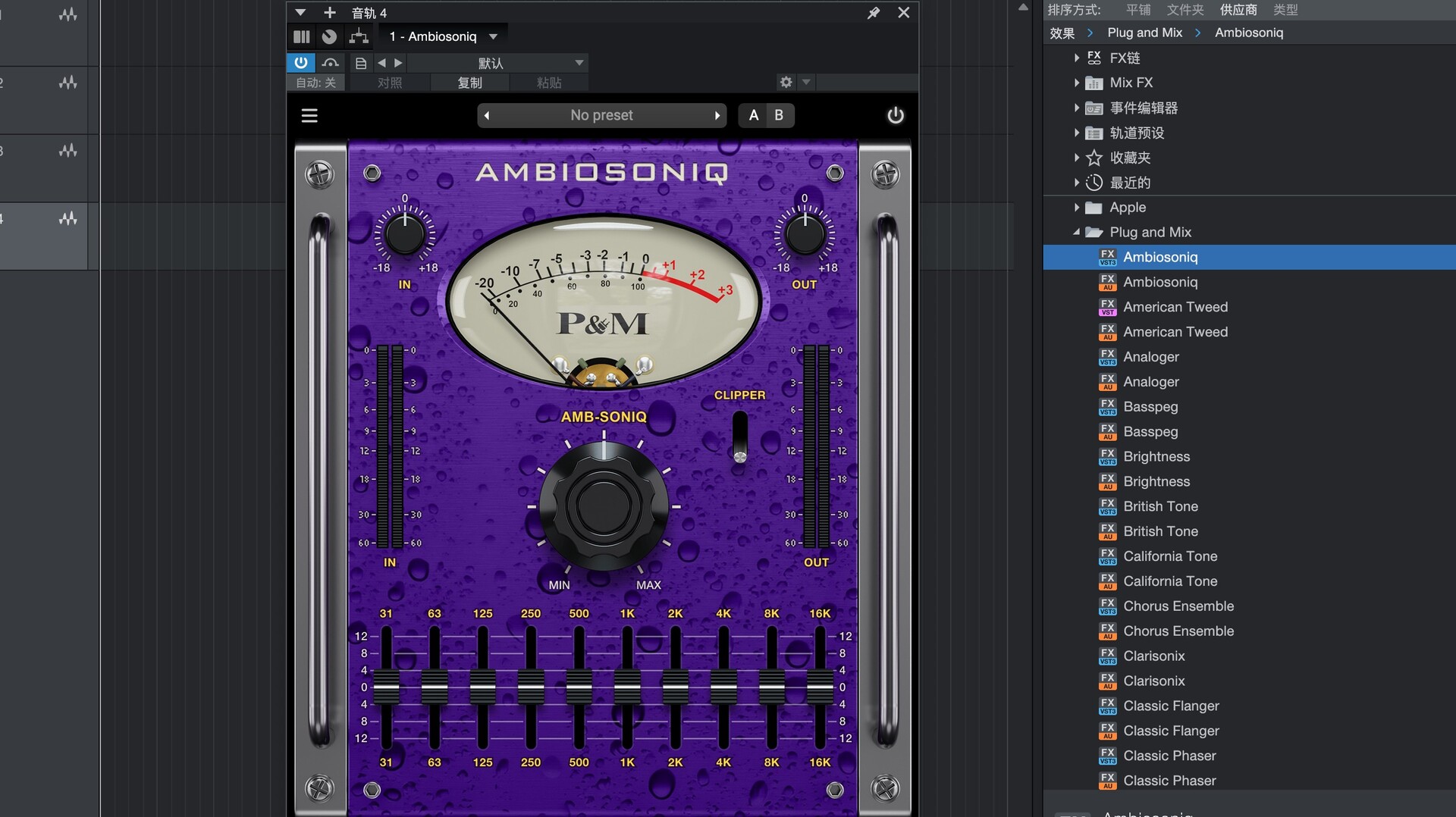Viewport: 1456px width, 817px height.
Task: Click the 粘贴 paste button
Action: pyautogui.click(x=549, y=83)
